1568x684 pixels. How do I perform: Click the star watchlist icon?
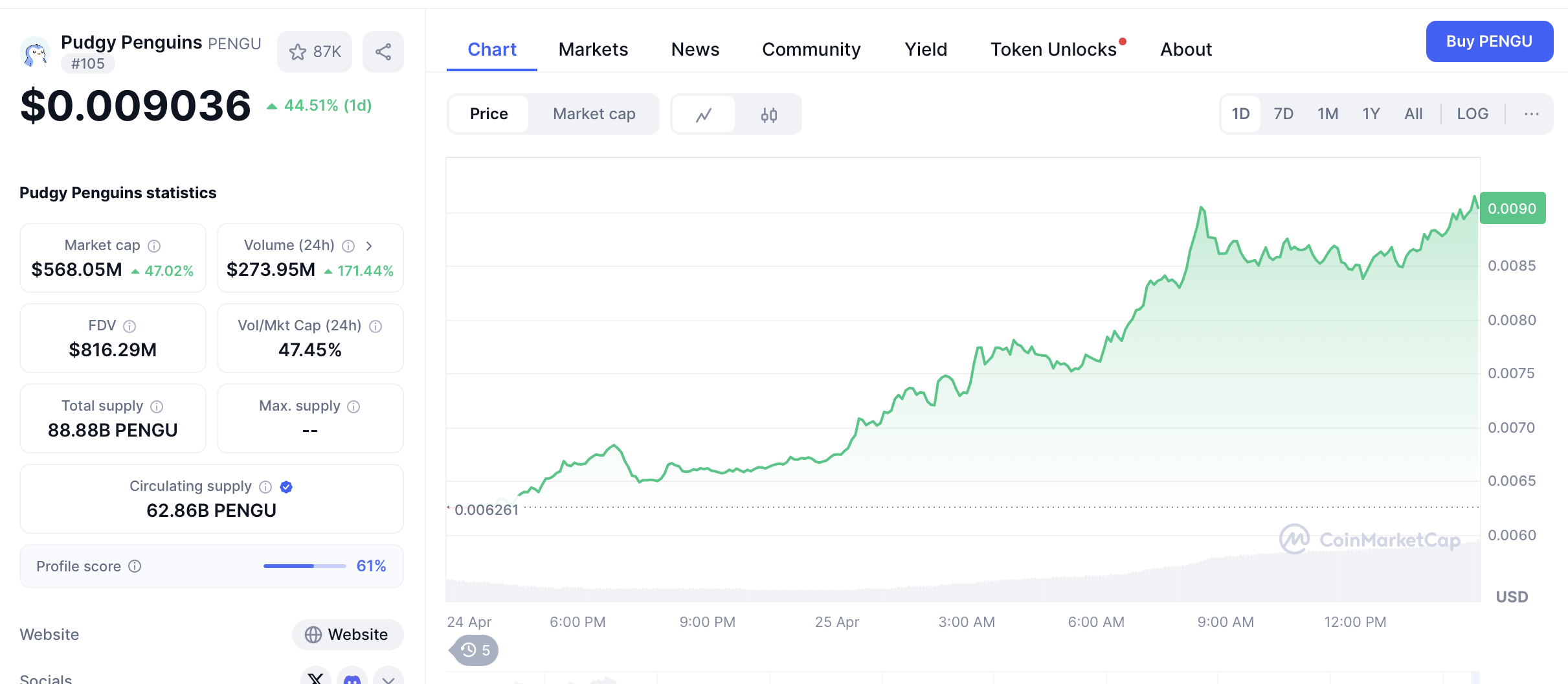coord(298,52)
